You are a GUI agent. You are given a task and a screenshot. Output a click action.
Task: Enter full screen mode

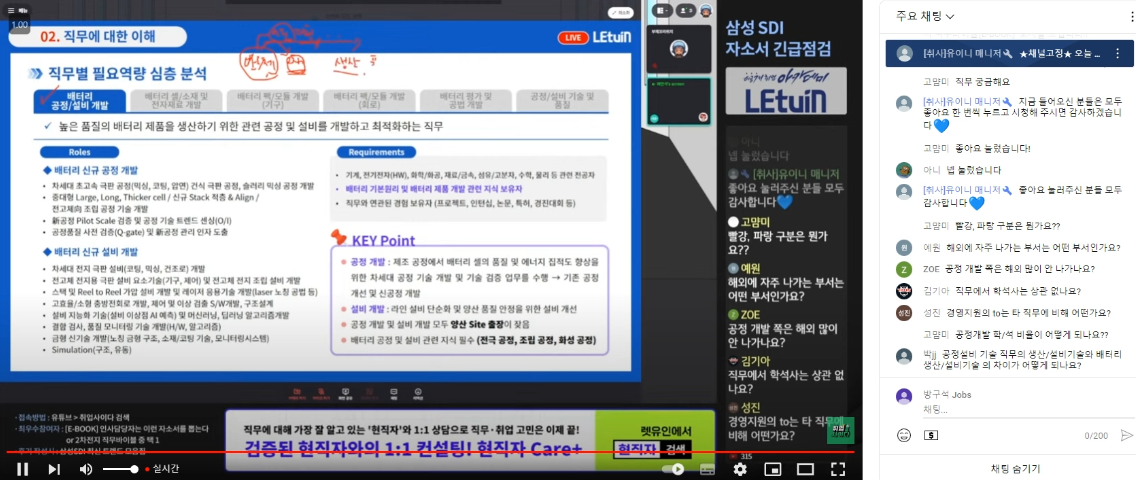click(839, 469)
